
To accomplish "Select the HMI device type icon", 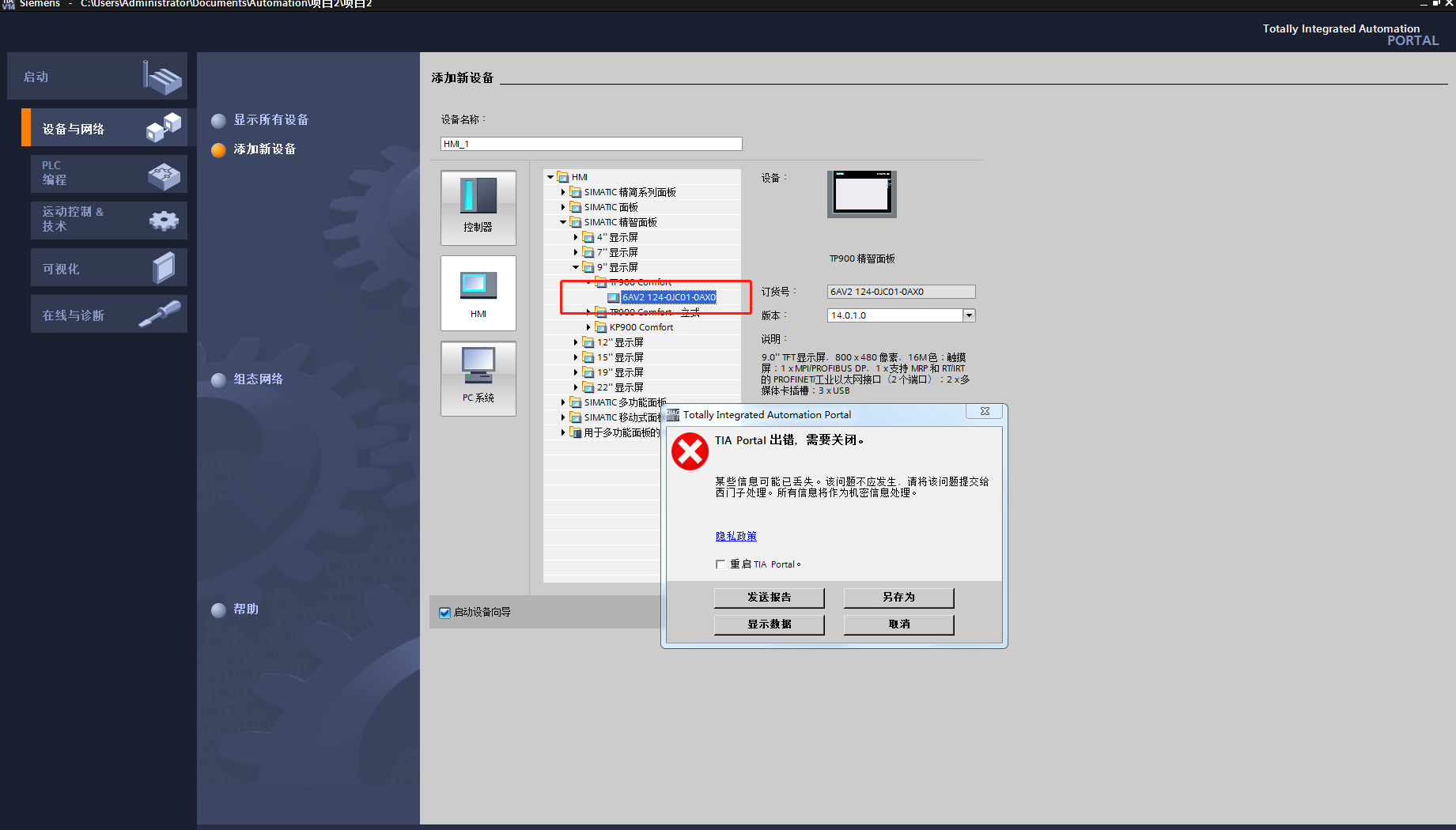I will click(478, 292).
